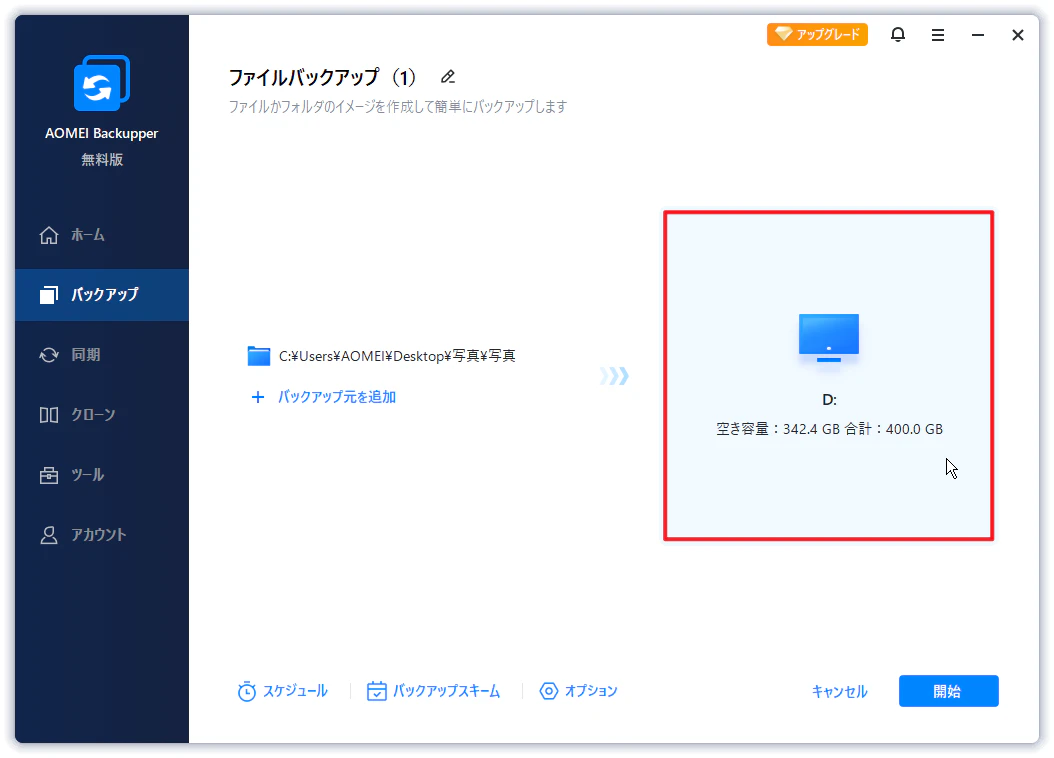Open the クローン (Clone) section
Screen dimensions: 1054x758
(102, 415)
